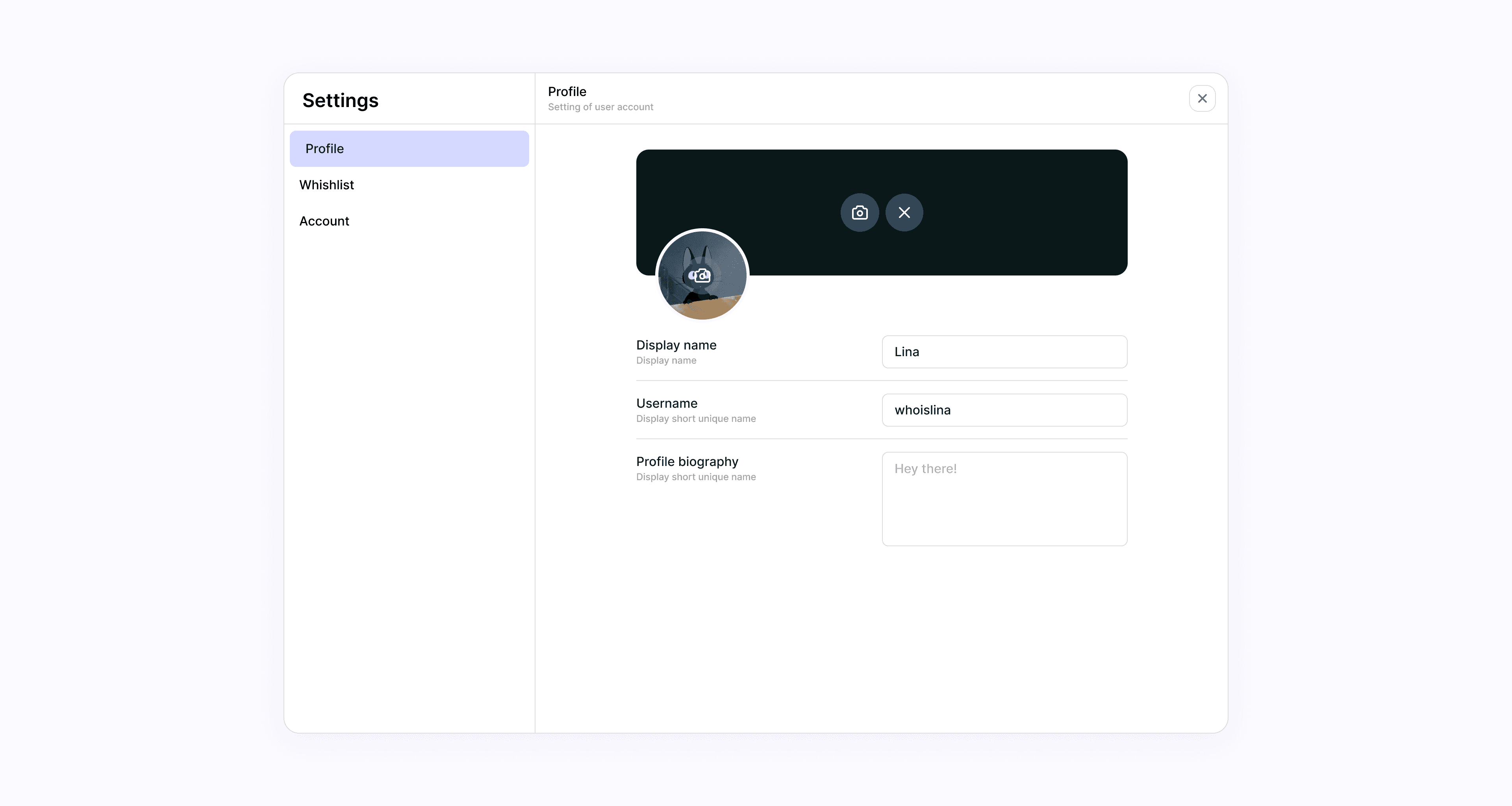Click the gray hint under Username label

[x=695, y=419]
